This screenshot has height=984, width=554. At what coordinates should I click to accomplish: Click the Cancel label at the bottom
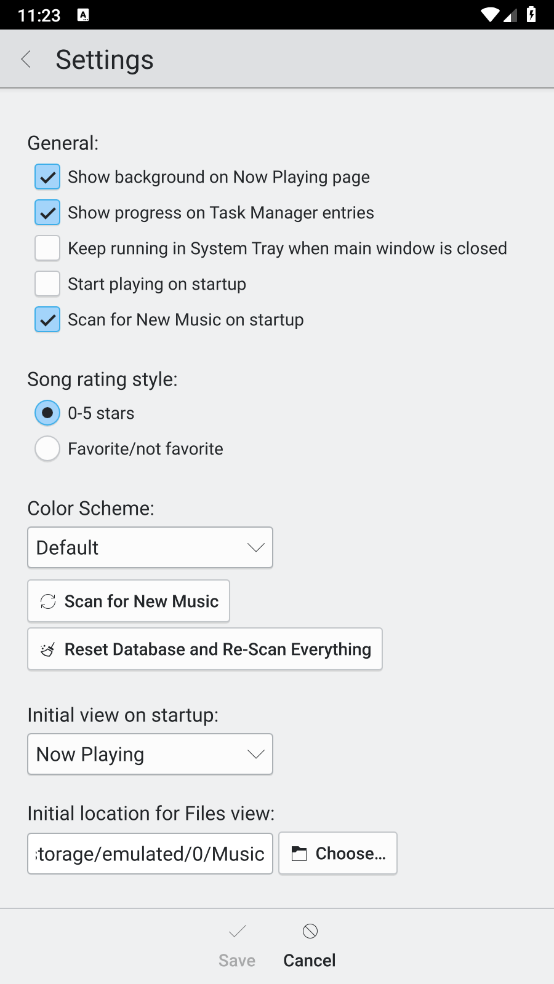click(x=309, y=960)
